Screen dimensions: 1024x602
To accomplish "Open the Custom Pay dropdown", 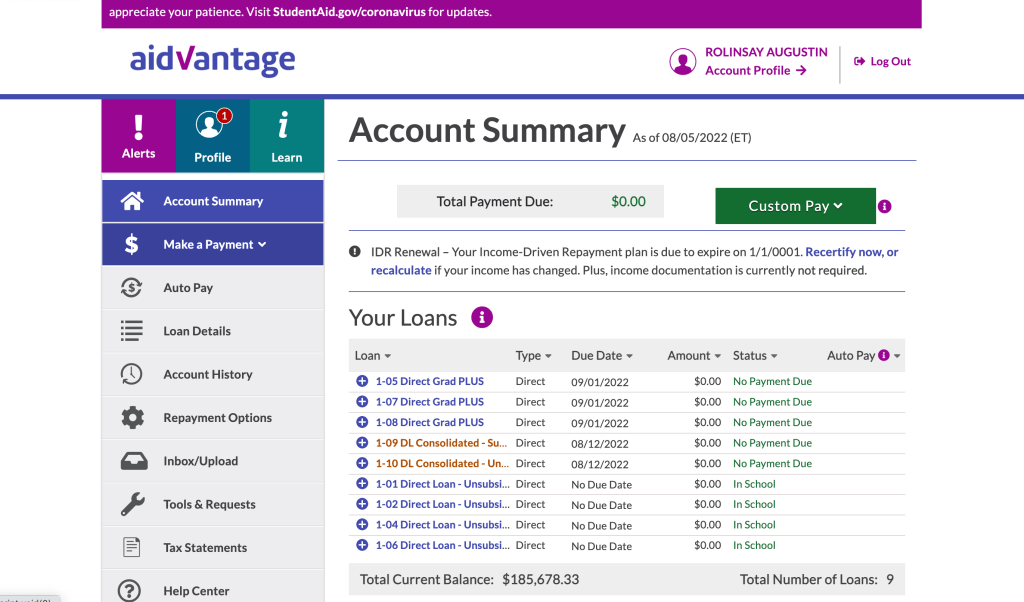I will coord(795,206).
